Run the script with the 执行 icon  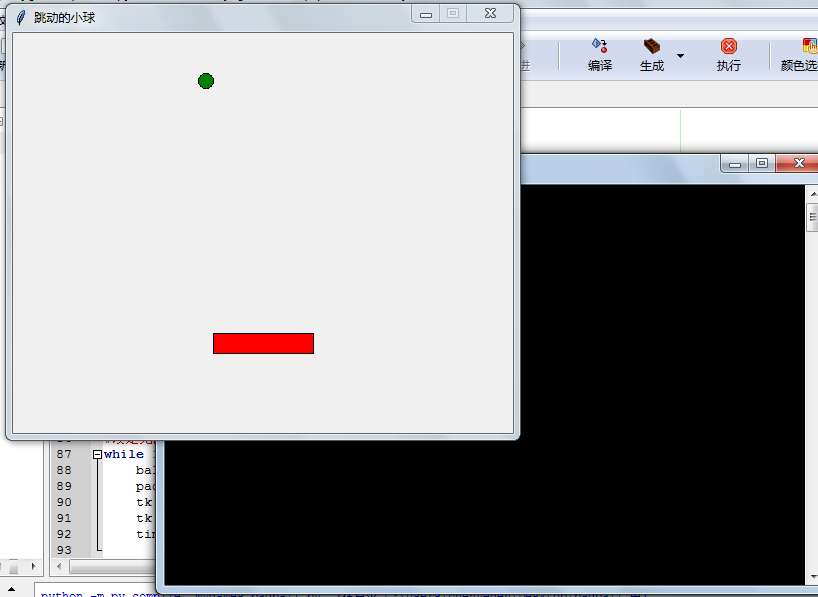[x=729, y=46]
